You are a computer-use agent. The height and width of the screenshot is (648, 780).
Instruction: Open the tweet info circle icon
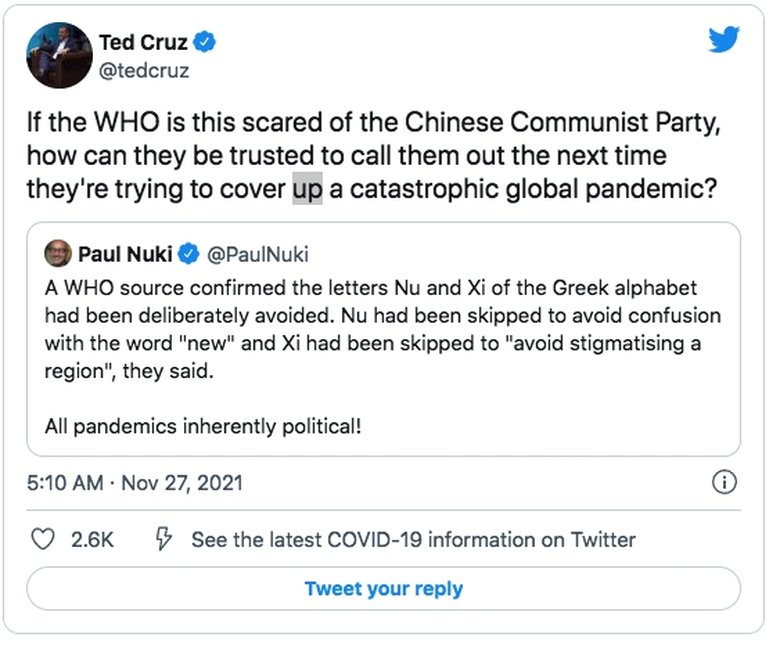723,483
